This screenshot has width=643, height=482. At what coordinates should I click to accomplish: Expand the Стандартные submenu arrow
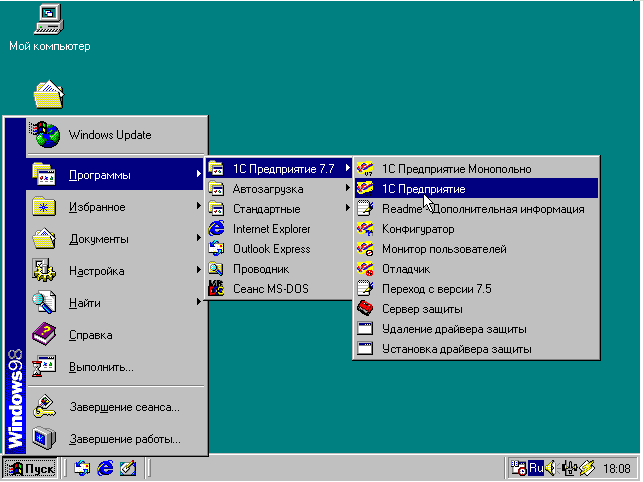pos(348,208)
